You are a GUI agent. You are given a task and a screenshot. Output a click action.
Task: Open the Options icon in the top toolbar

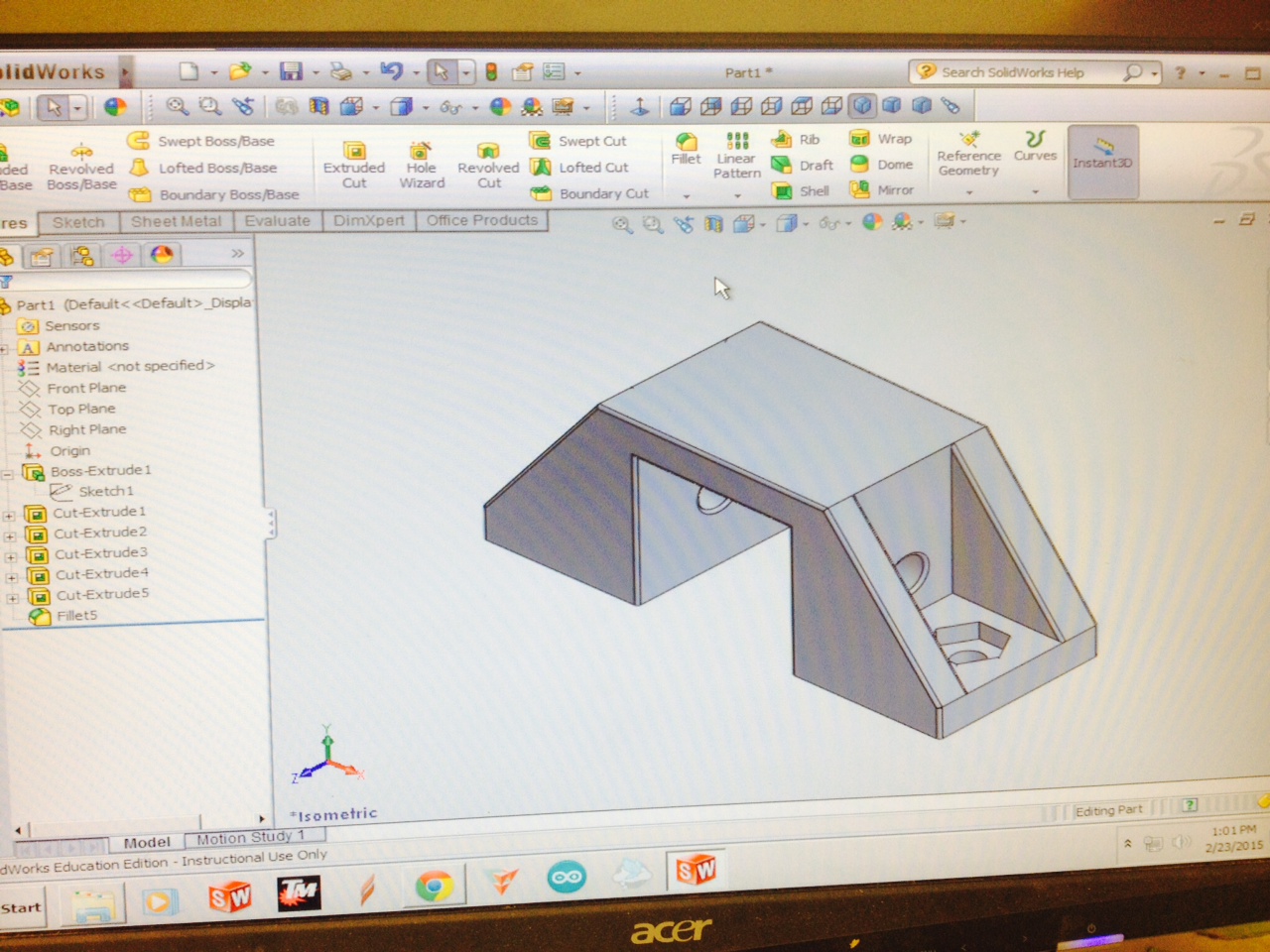click(x=554, y=72)
